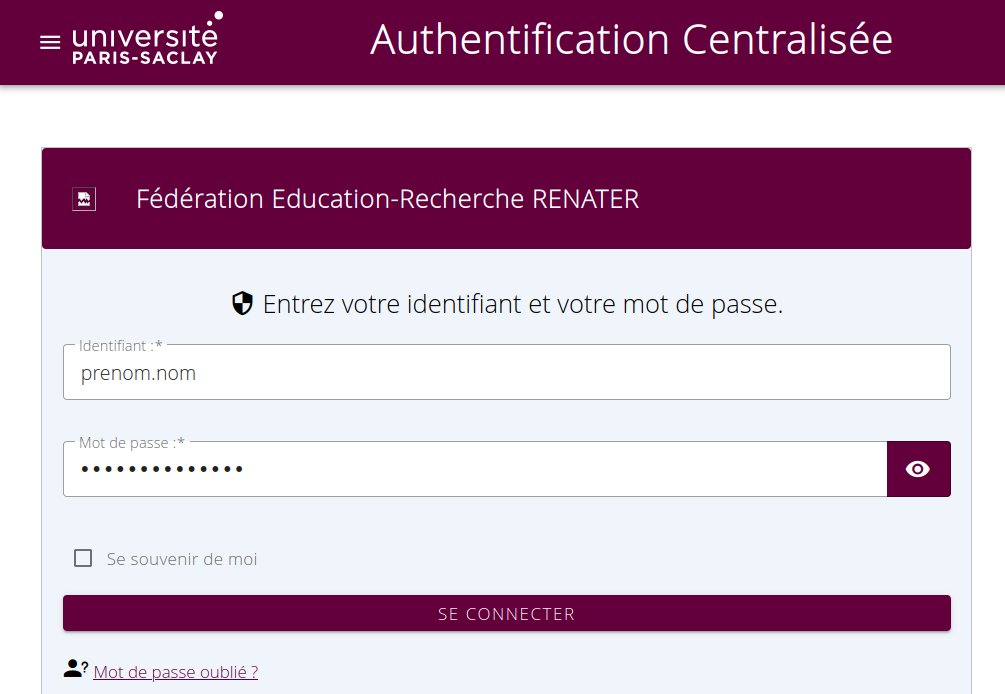1005x694 pixels.
Task: Click inside the password field with dots
Action: 474,469
